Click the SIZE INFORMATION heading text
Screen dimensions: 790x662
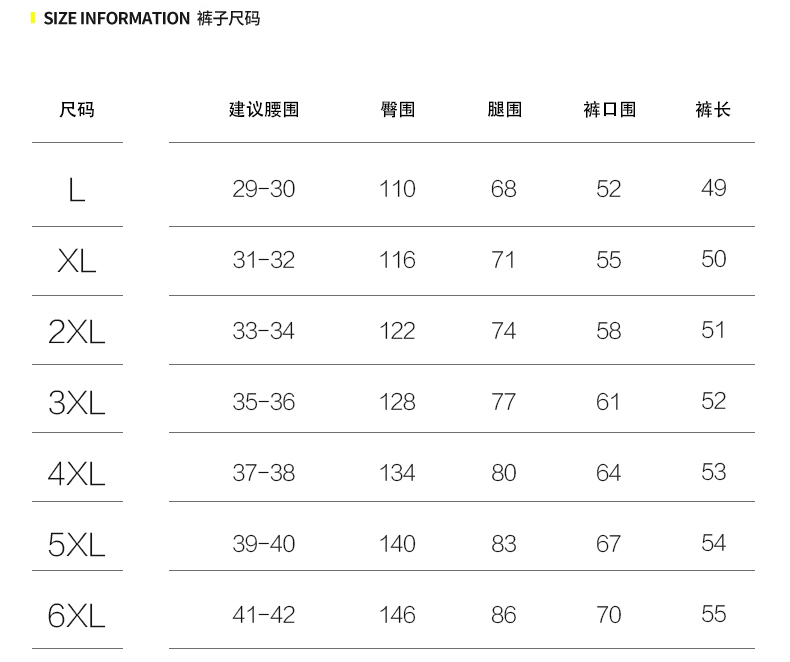pos(116,18)
